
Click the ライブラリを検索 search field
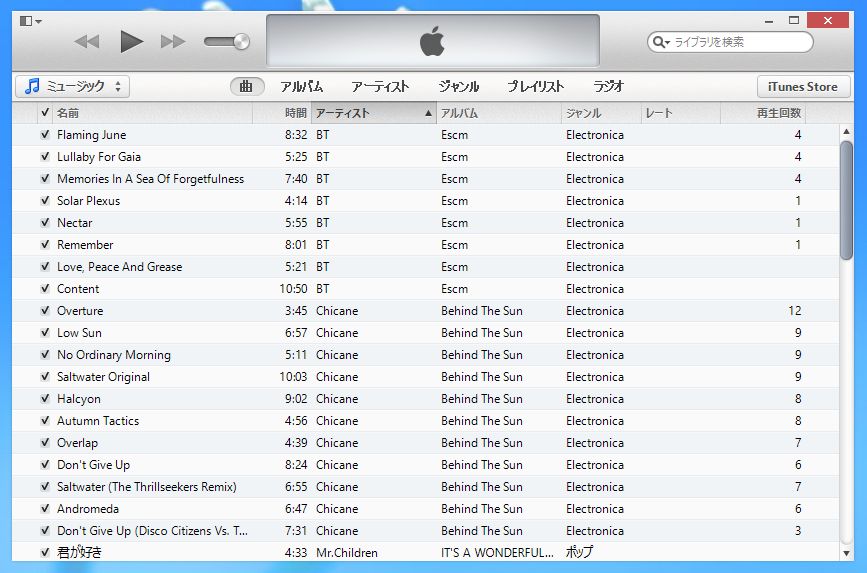[730, 42]
